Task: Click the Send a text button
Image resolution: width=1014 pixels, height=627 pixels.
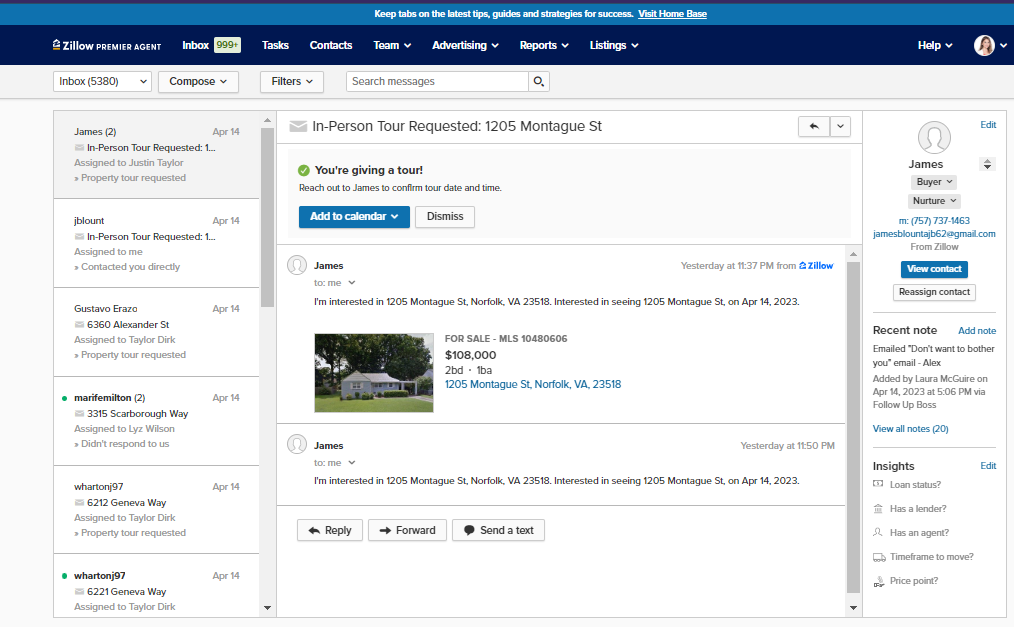Action: 498,530
